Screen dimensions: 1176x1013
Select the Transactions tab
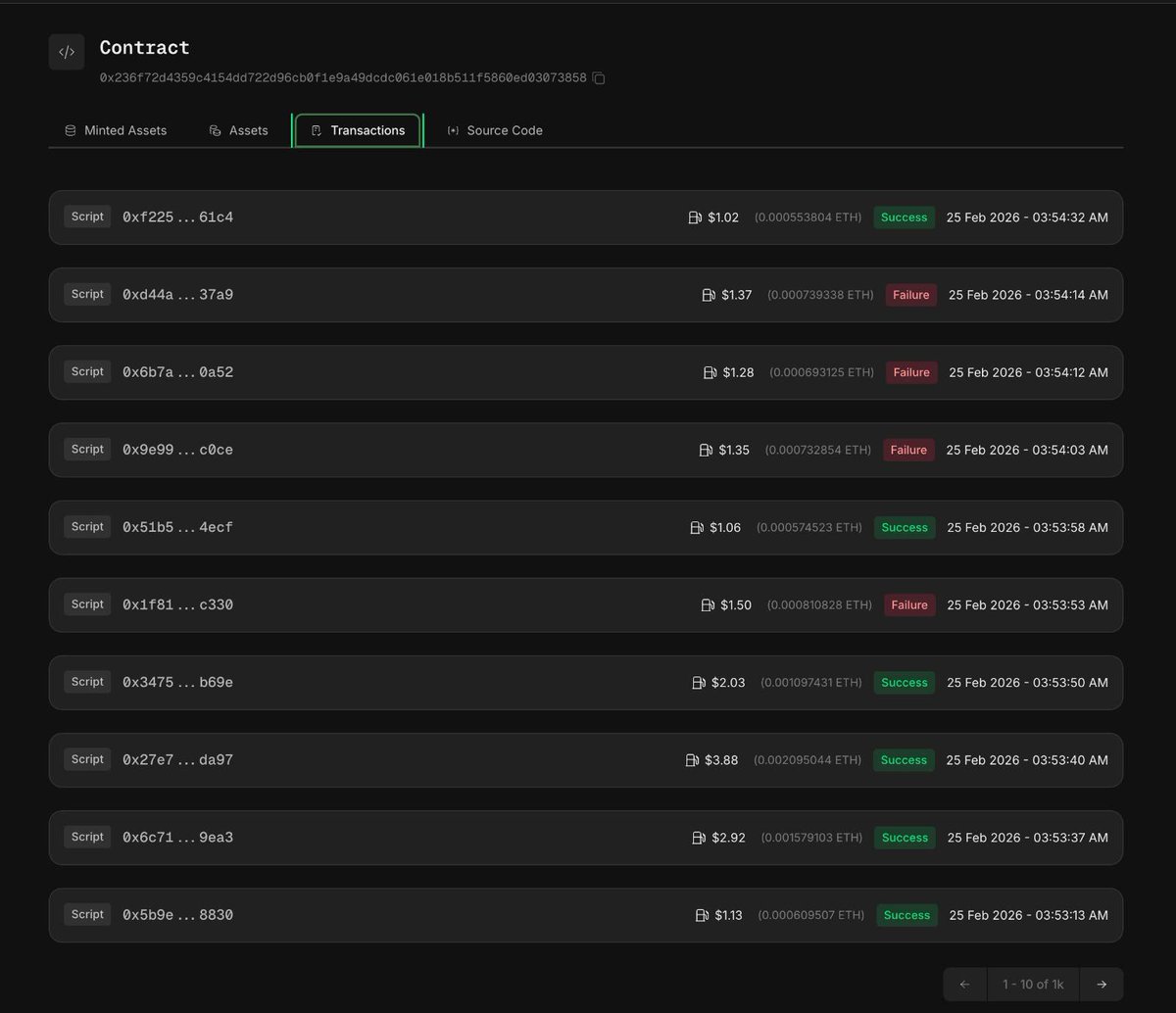(x=358, y=130)
